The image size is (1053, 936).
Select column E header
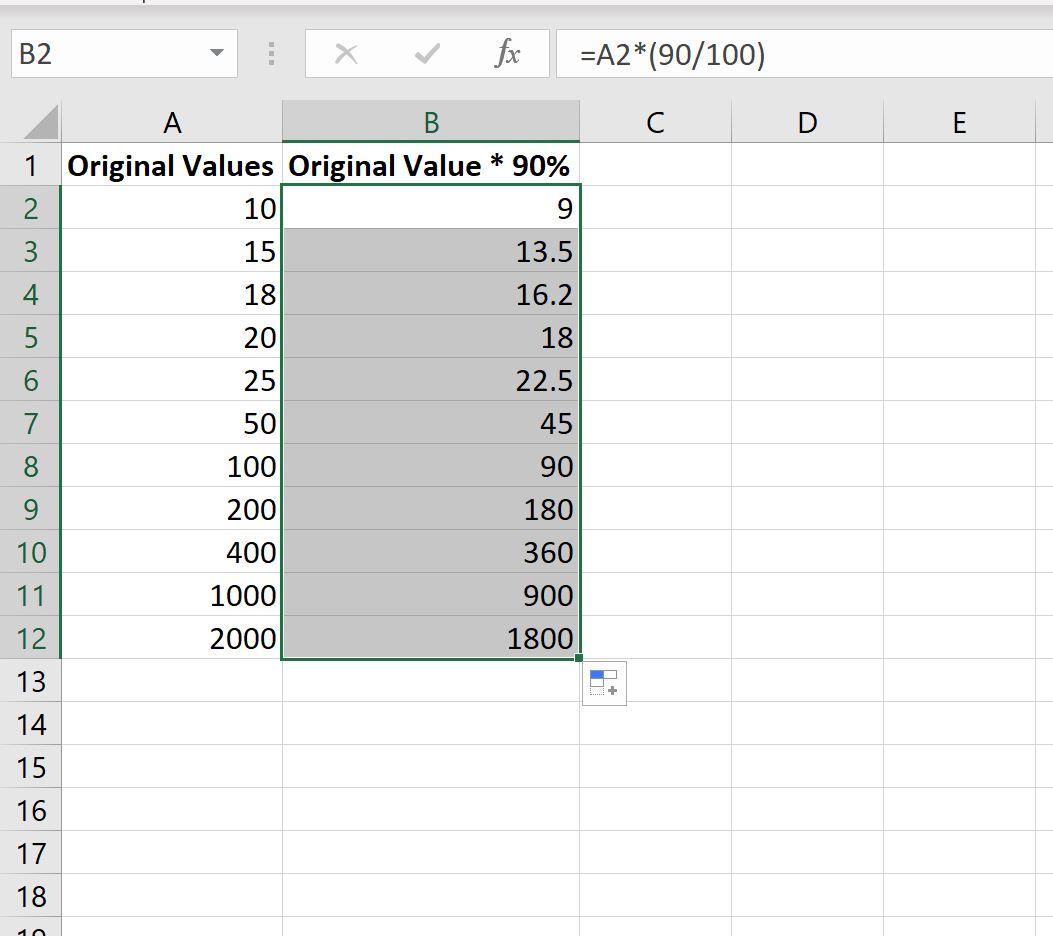pos(958,123)
